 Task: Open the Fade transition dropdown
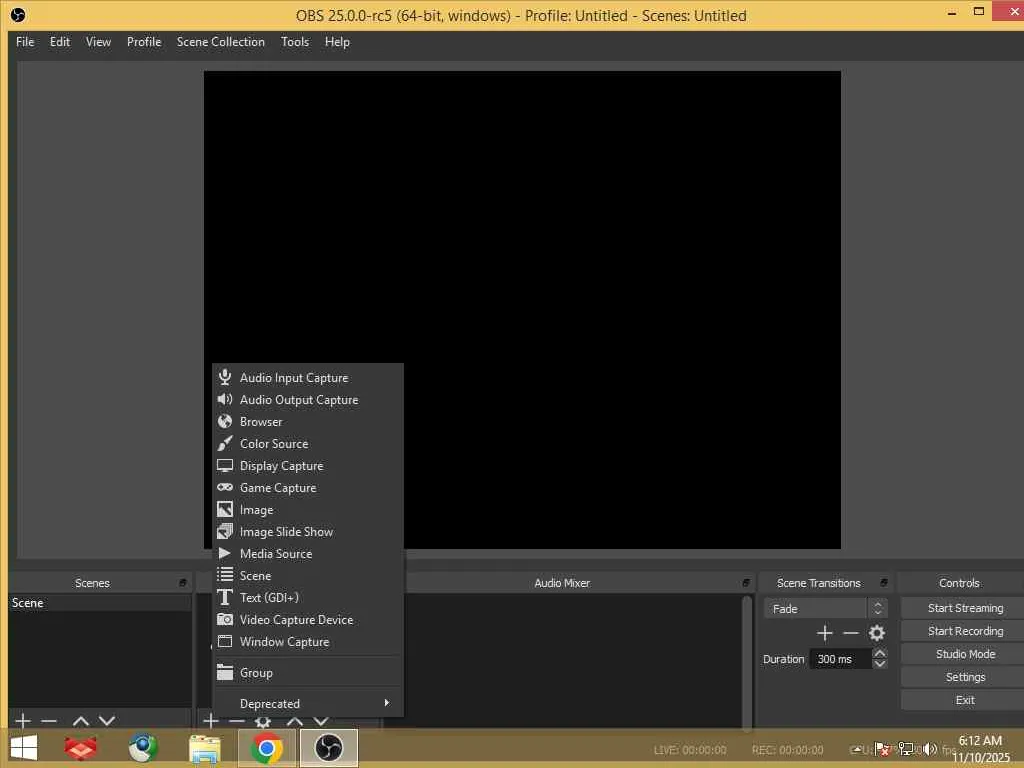coord(825,609)
